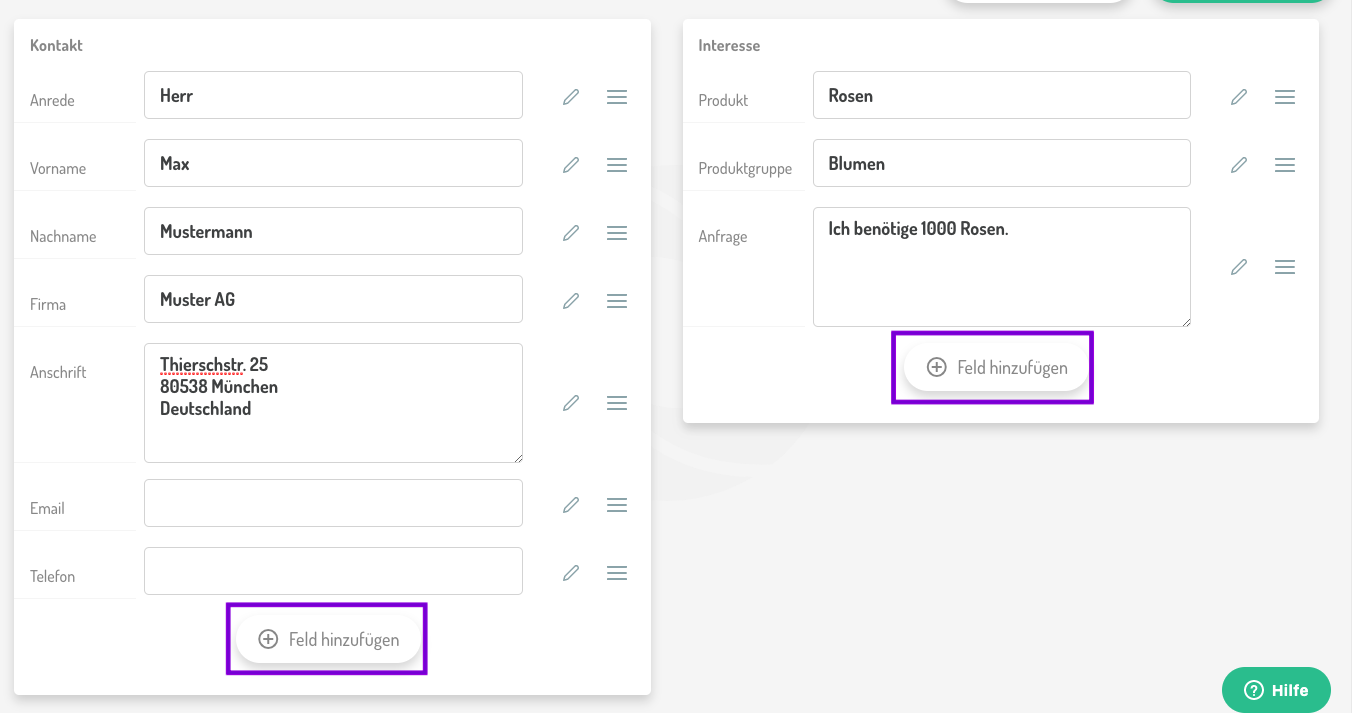Edit the Nachname field via pencil icon
The image size is (1352, 713).
point(571,233)
